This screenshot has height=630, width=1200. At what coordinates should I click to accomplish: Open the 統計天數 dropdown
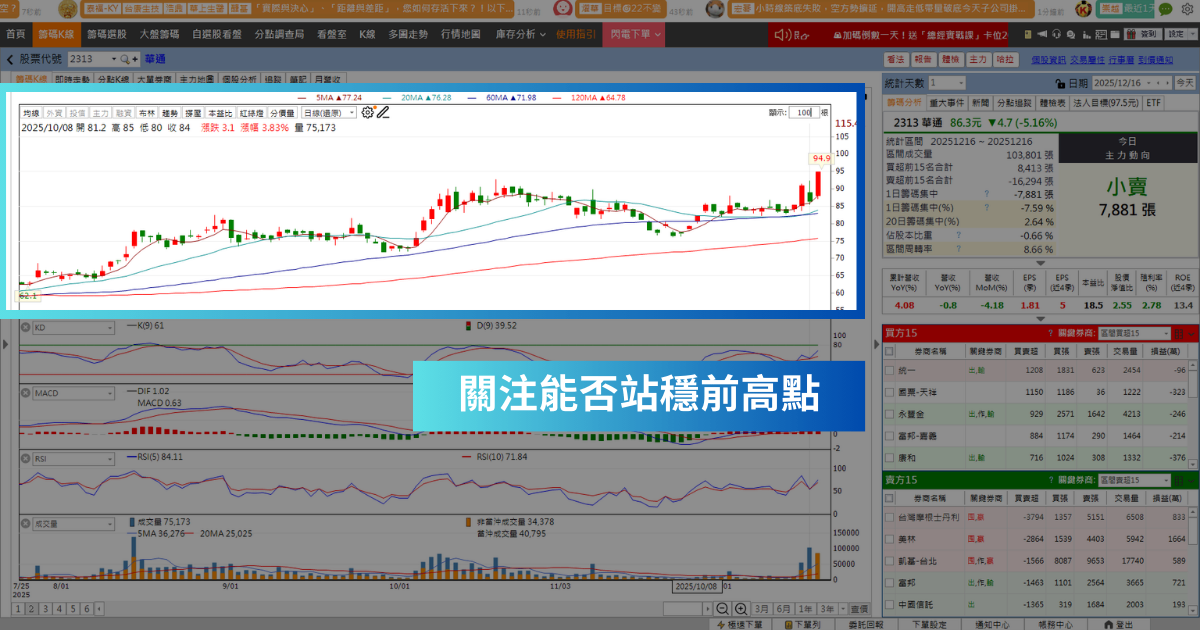pyautogui.click(x=946, y=83)
